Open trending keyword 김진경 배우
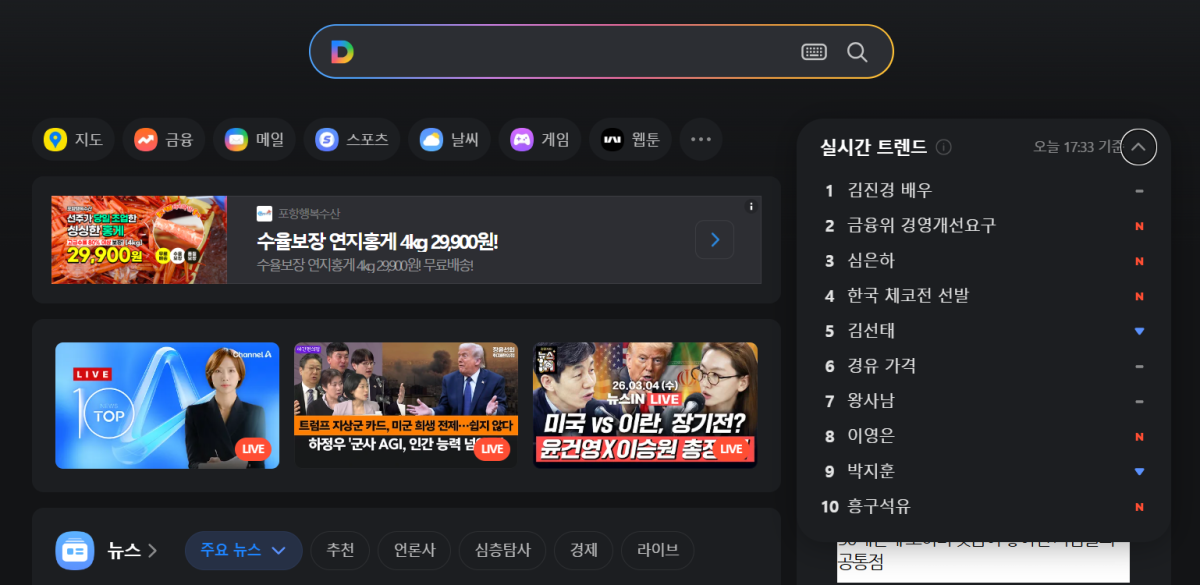The width and height of the screenshot is (1200, 585). [889, 190]
